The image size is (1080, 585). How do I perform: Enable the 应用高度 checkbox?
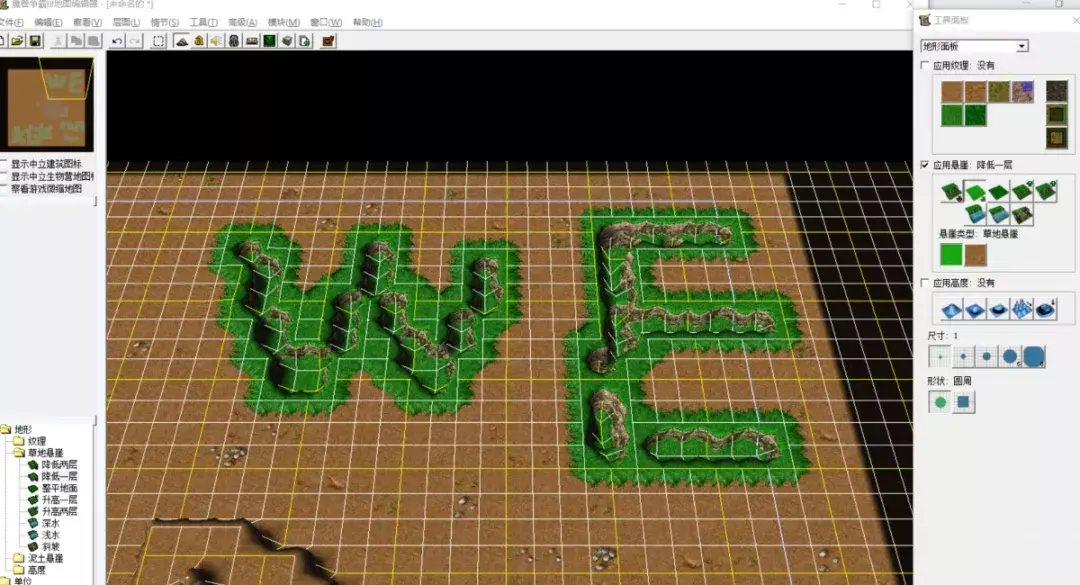pyautogui.click(x=925, y=283)
